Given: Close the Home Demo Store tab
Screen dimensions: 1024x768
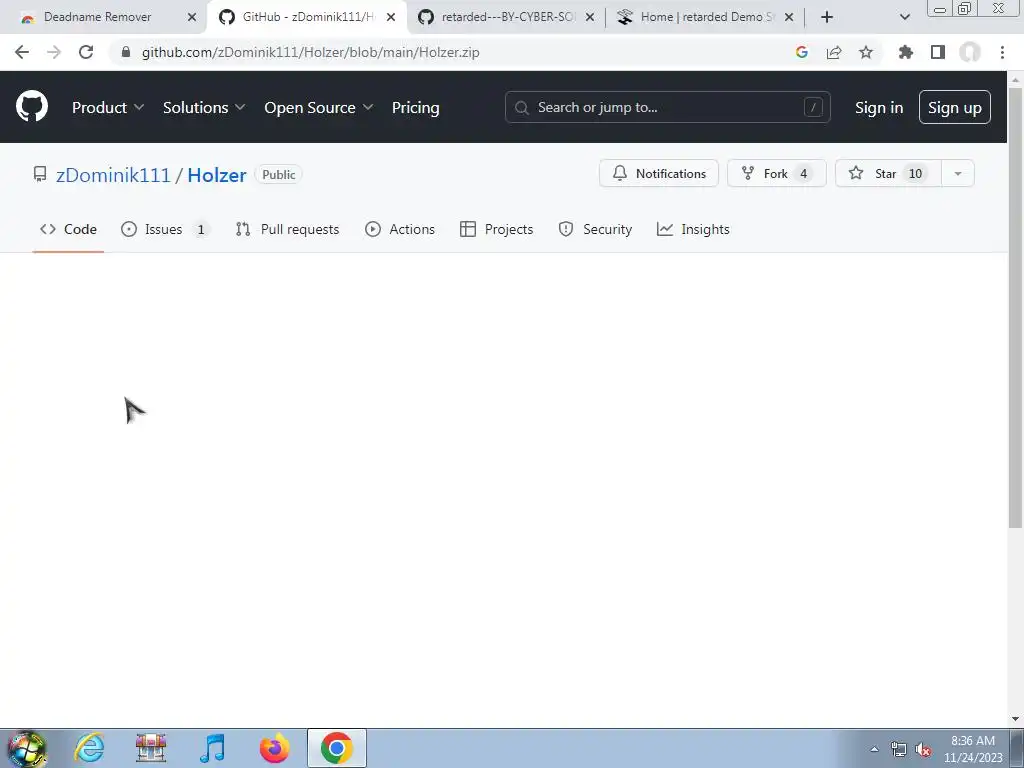Looking at the screenshot, I should tap(789, 17).
